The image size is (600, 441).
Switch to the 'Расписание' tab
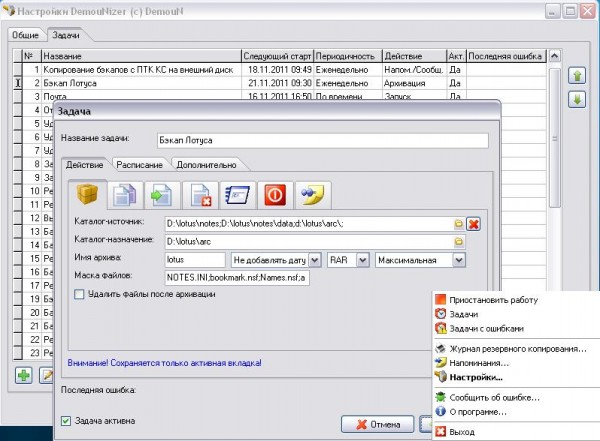pos(140,164)
